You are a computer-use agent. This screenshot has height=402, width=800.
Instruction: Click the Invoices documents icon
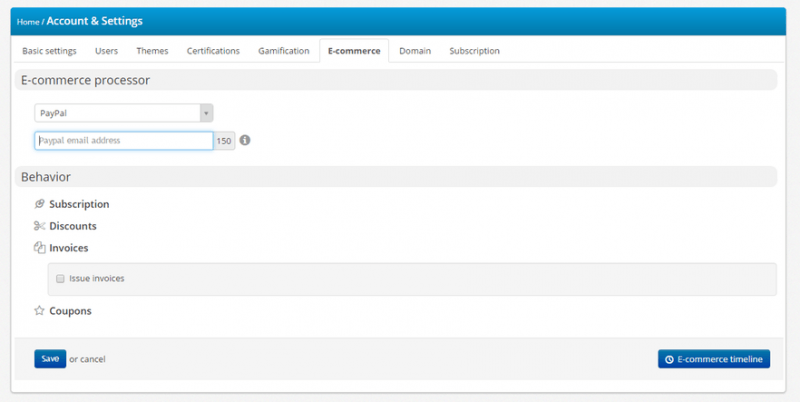tap(40, 248)
